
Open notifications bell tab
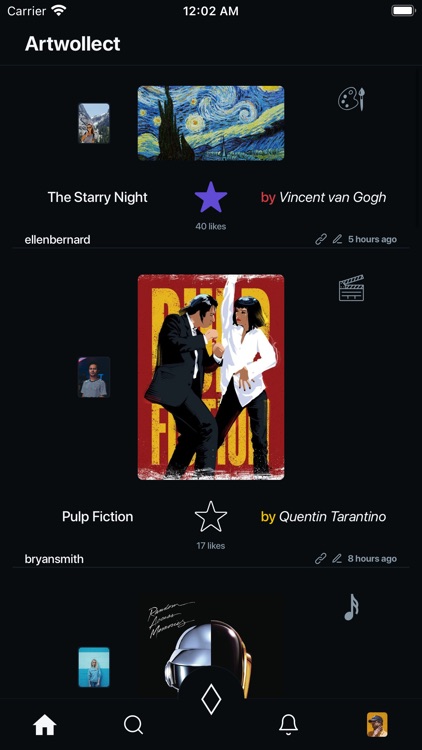[x=289, y=725]
